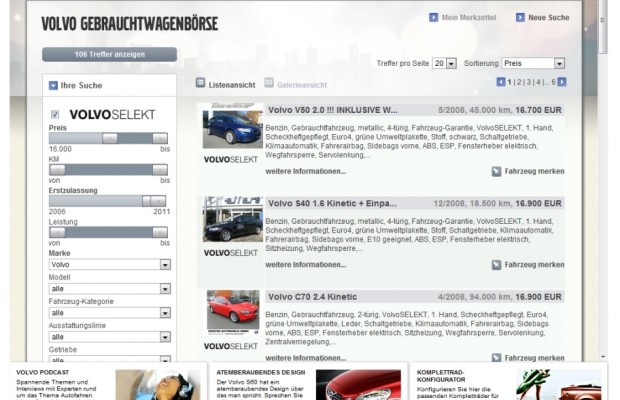Go to results page 3
The width and height of the screenshot is (620, 400).
[529, 82]
